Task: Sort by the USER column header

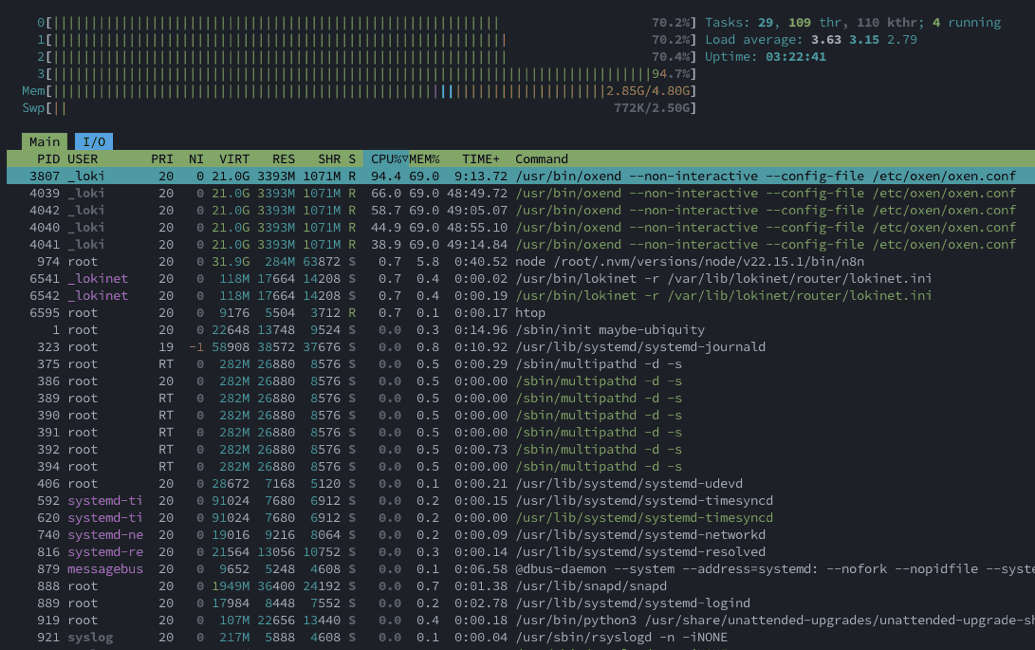Action: tap(83, 159)
